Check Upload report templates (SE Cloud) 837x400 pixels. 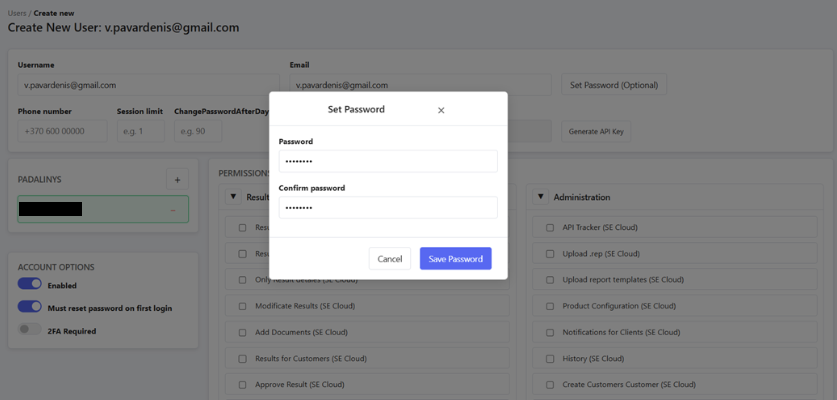pos(550,280)
